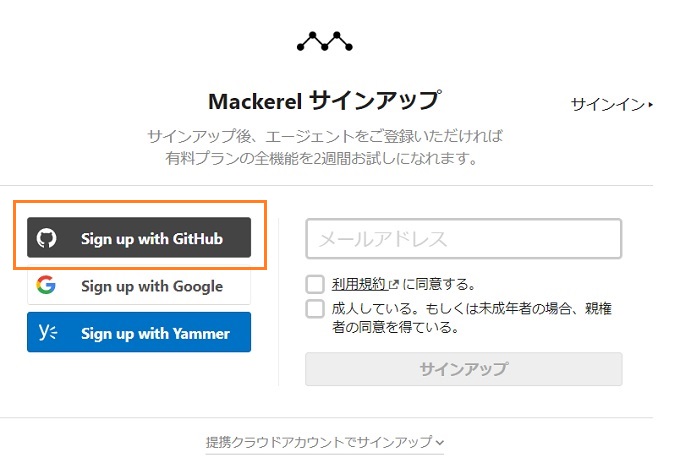Viewport: 680px width, 474px height.
Task: Click the Mackerel zigzag logo at top
Action: (x=324, y=41)
